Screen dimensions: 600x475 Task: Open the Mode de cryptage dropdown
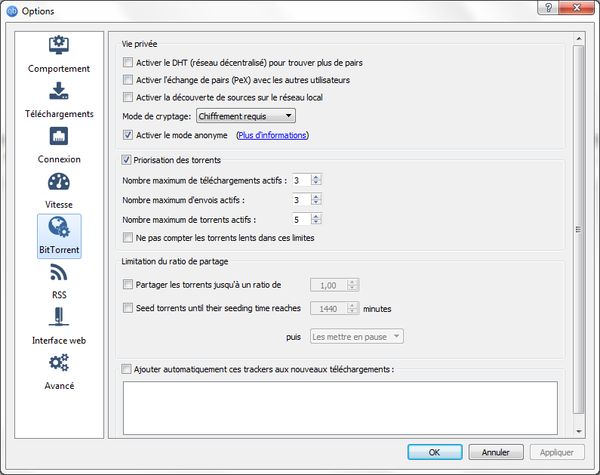246,116
